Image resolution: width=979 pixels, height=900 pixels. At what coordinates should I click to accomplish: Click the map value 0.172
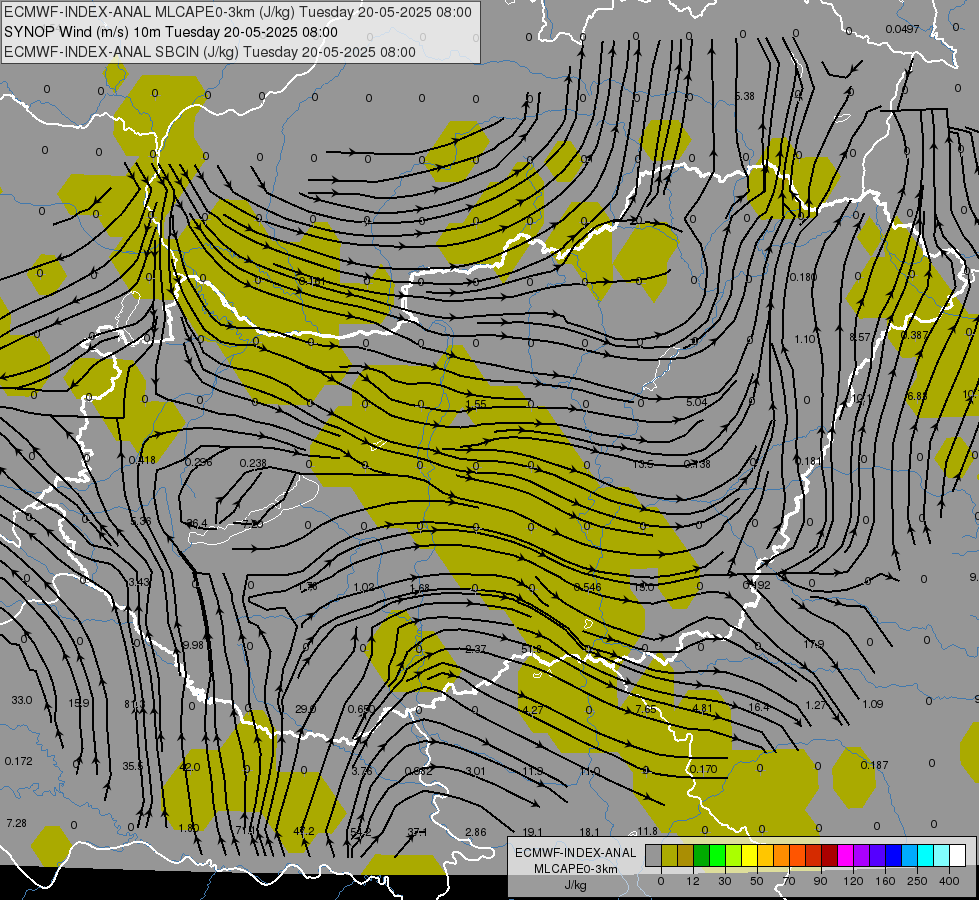tap(18, 761)
